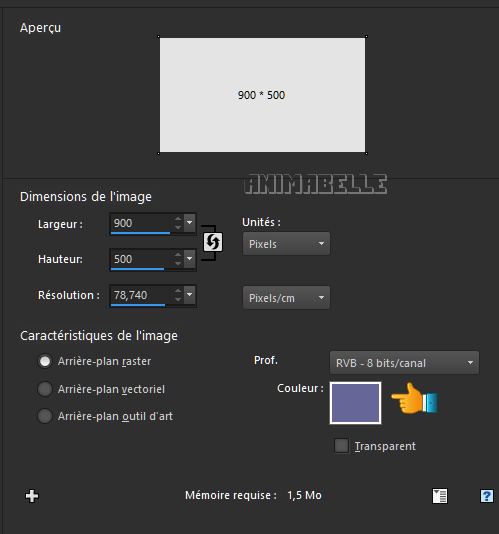Image resolution: width=499 pixels, height=534 pixels.
Task: Click the purple Couleur swatch
Action: (x=355, y=403)
